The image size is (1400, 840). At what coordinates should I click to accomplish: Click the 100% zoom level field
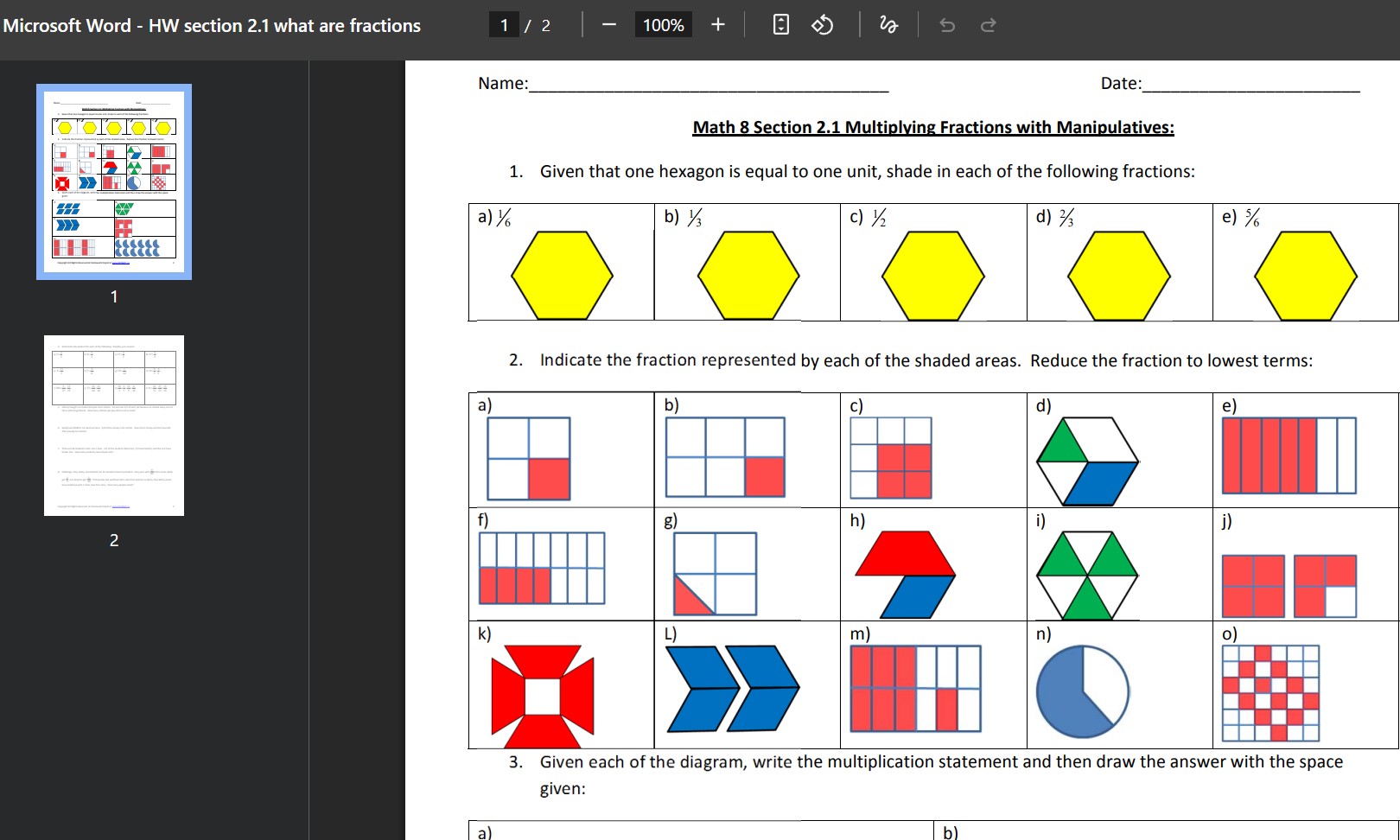(x=663, y=25)
